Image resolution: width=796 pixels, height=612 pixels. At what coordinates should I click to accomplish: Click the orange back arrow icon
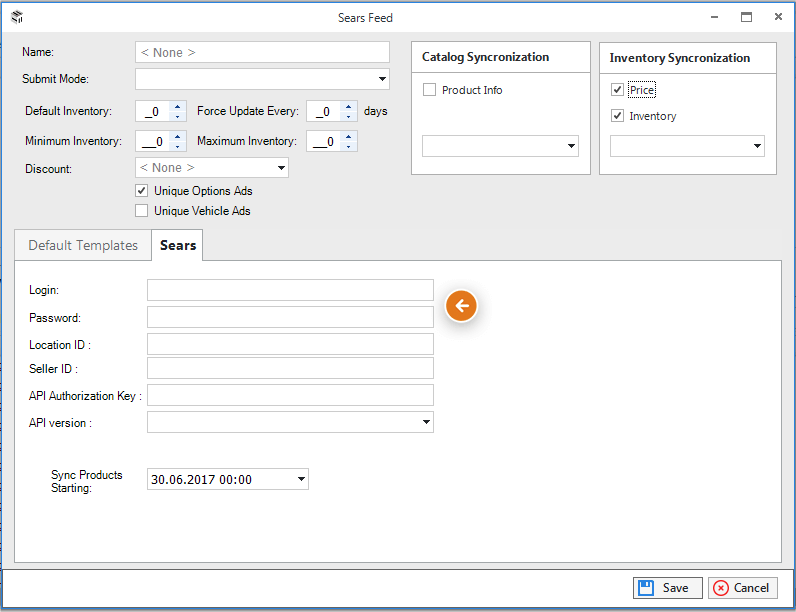[461, 305]
